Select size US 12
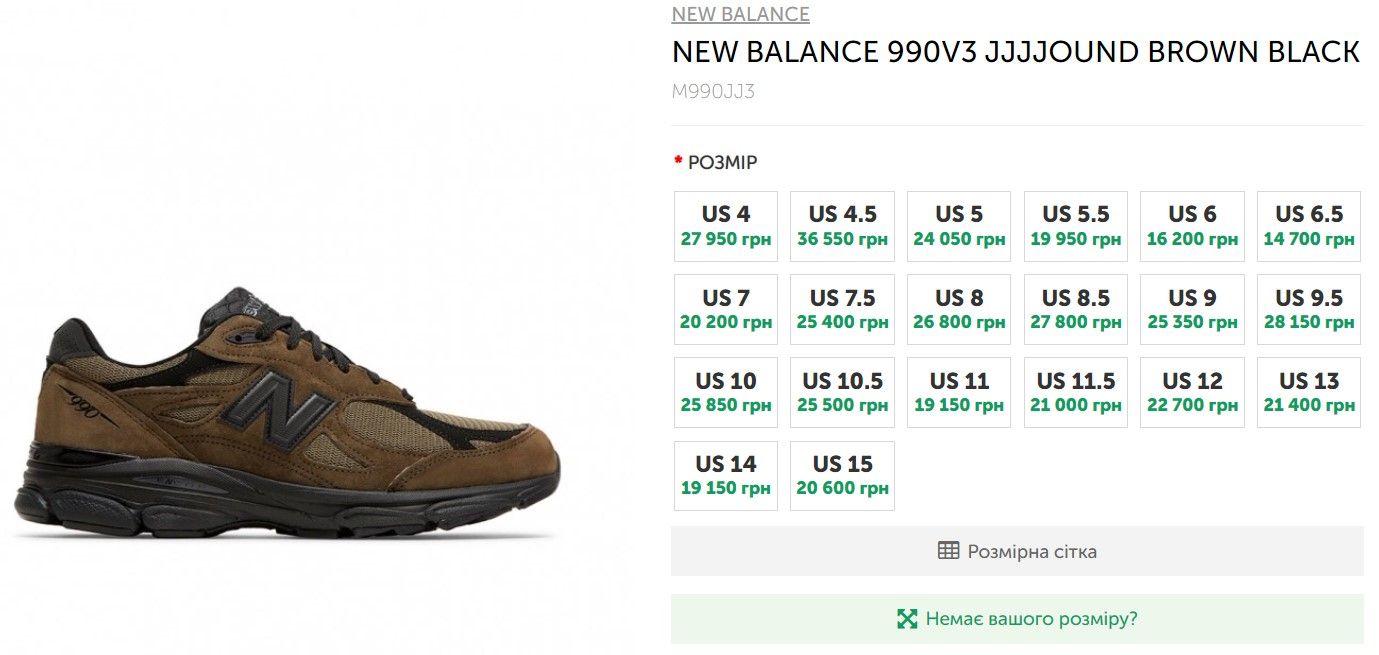The height and width of the screenshot is (655, 1379). pos(1192,392)
